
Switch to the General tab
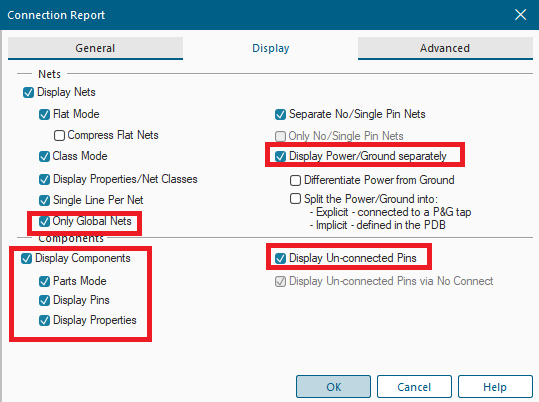click(95, 48)
